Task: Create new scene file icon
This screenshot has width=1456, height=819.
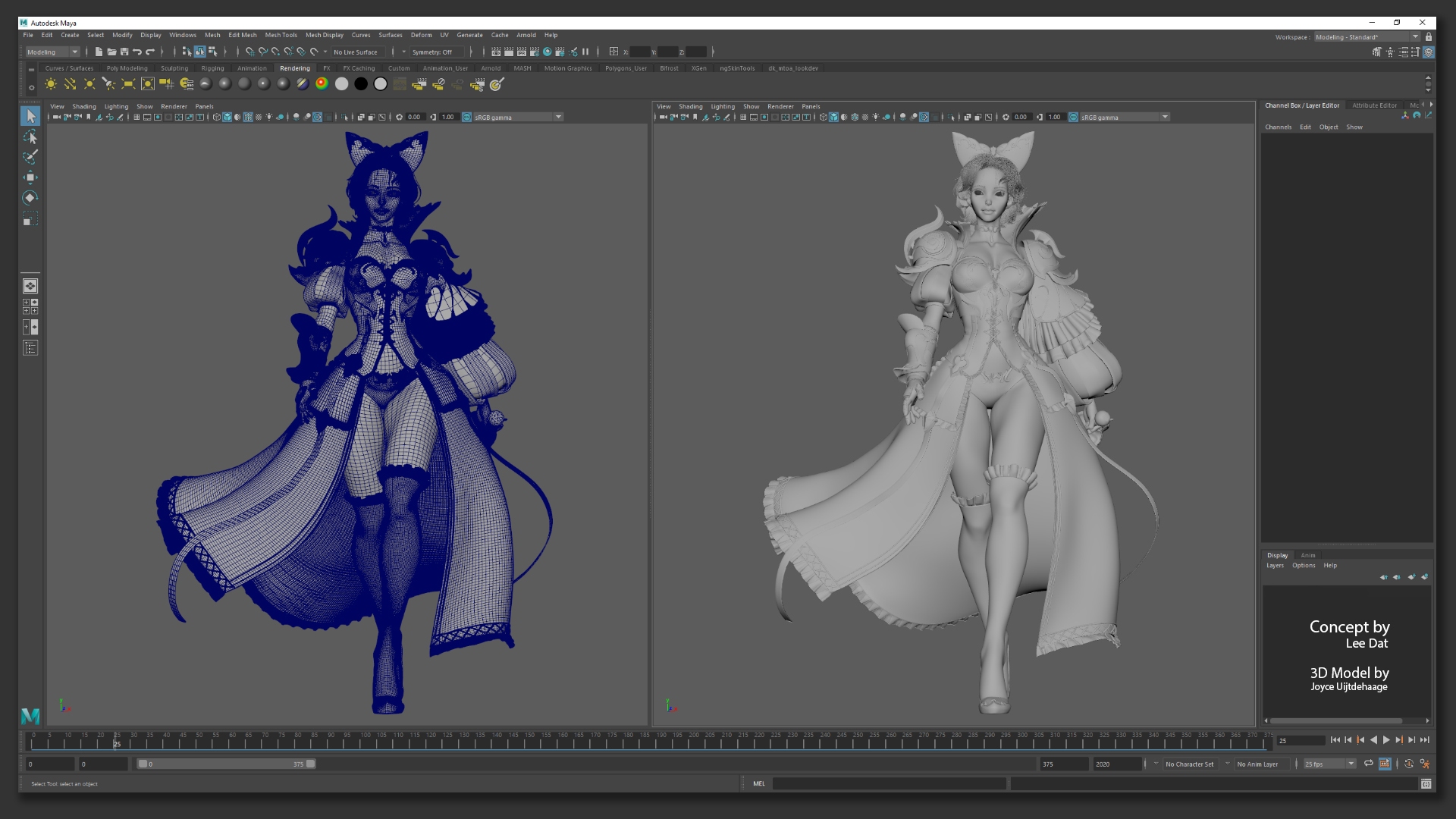Action: pyautogui.click(x=99, y=52)
